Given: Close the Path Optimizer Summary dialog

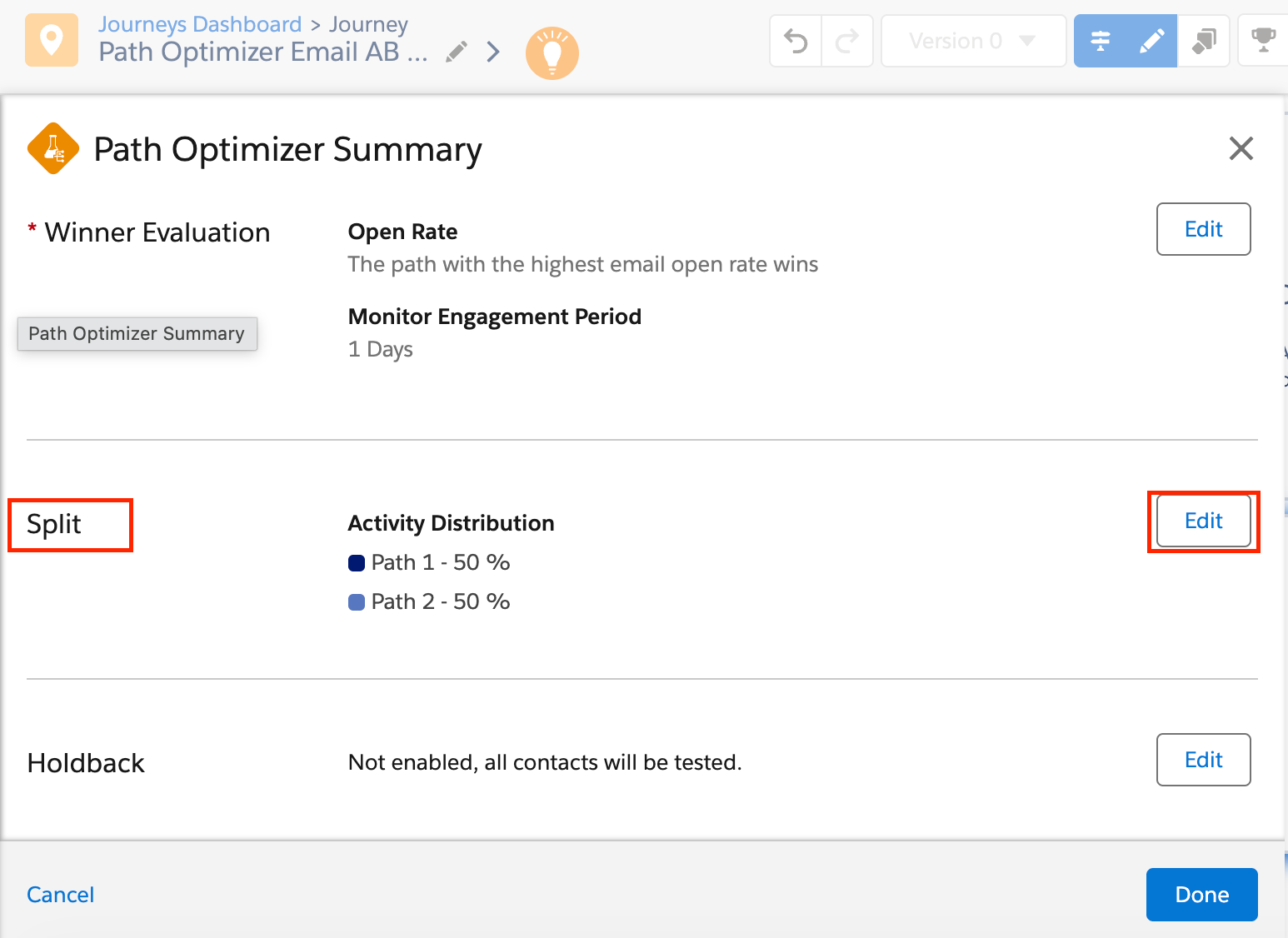Looking at the screenshot, I should (1241, 149).
